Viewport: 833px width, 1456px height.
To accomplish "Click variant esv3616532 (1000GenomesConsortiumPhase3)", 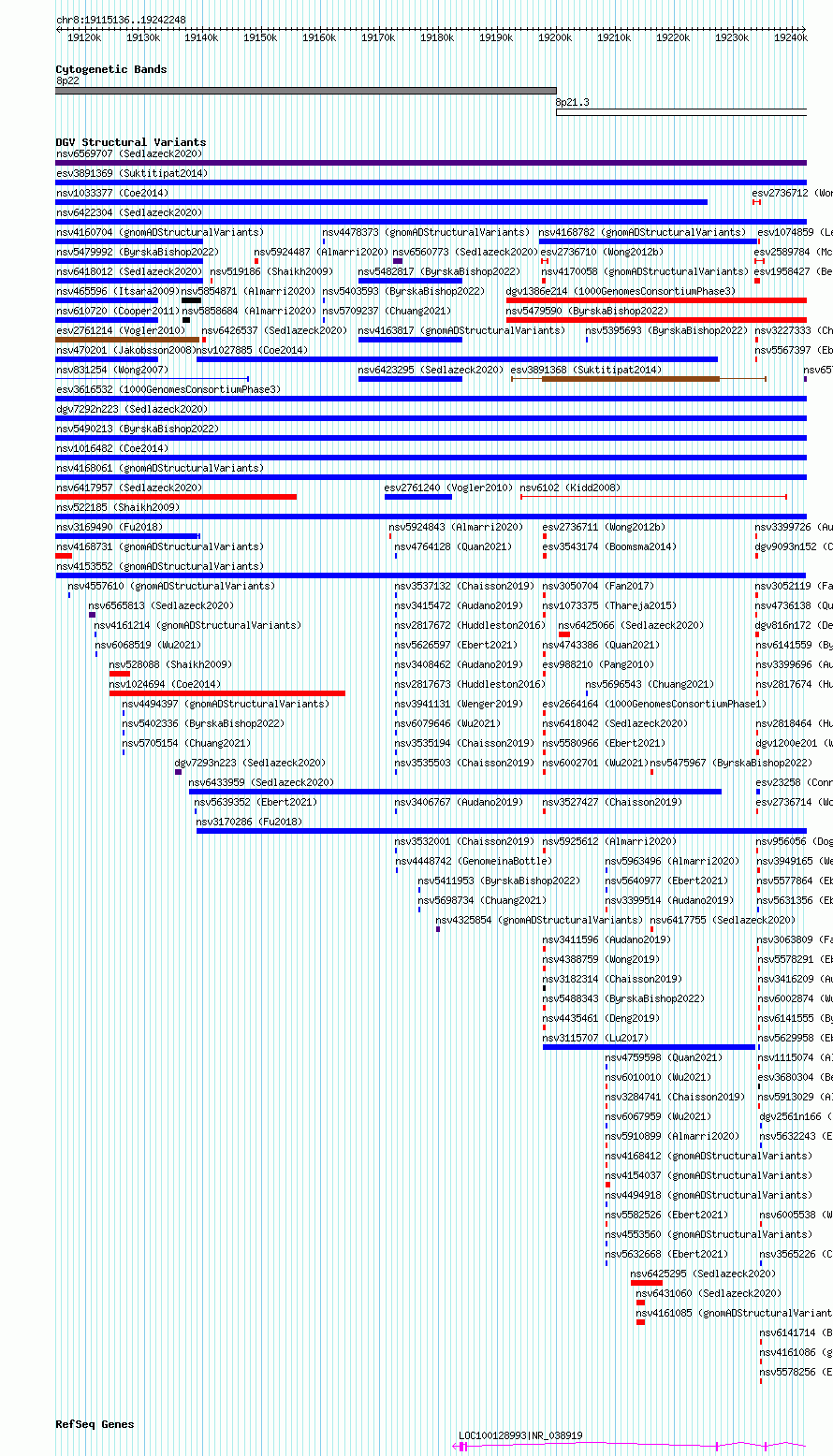I will pyautogui.click(x=168, y=389).
